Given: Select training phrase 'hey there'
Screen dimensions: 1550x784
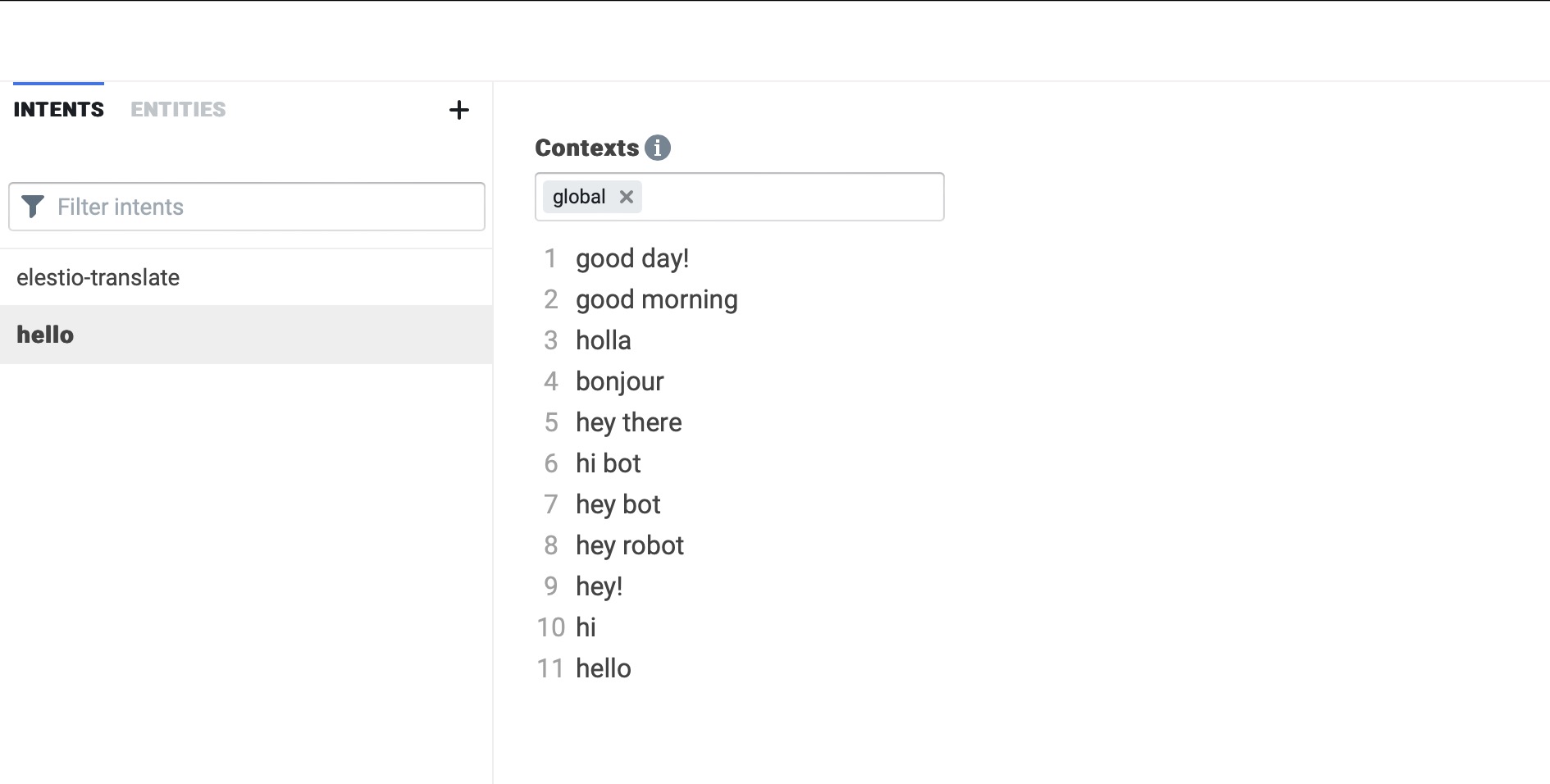Looking at the screenshot, I should coord(628,422).
